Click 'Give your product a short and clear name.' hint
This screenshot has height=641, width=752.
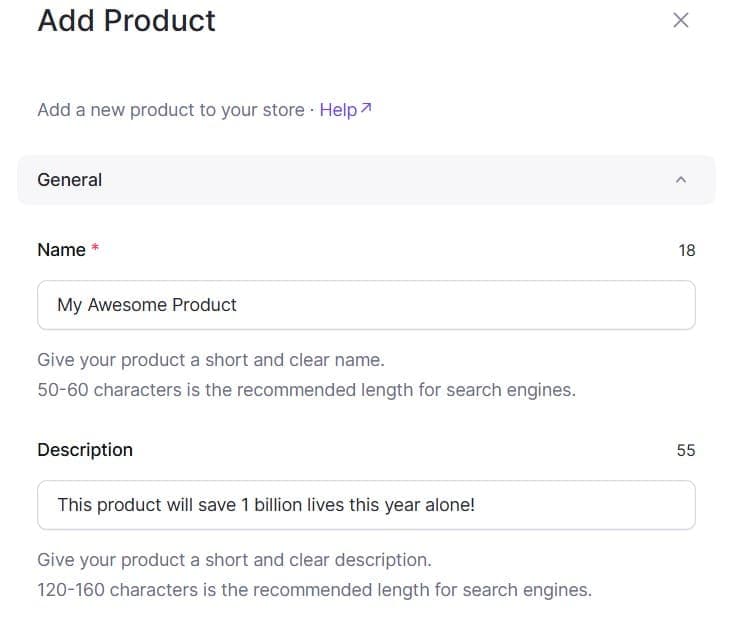click(x=211, y=360)
